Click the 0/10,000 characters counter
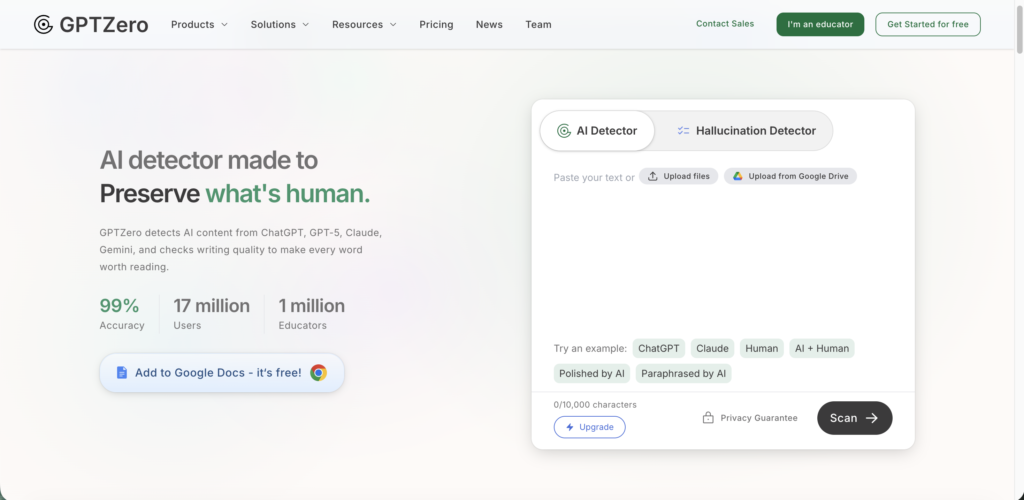1024x500 pixels. (595, 405)
